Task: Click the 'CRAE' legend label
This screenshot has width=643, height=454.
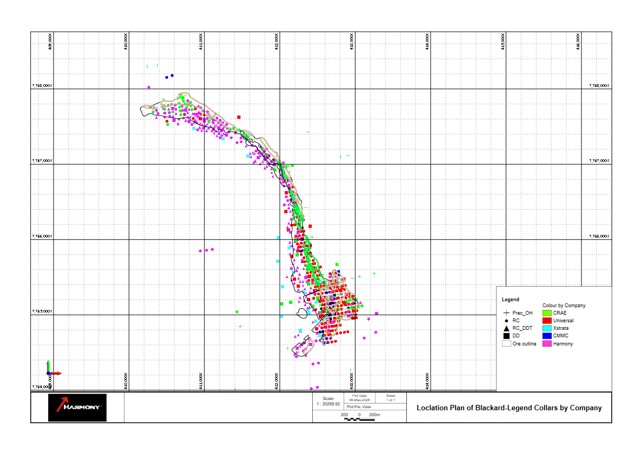Action: (x=560, y=313)
